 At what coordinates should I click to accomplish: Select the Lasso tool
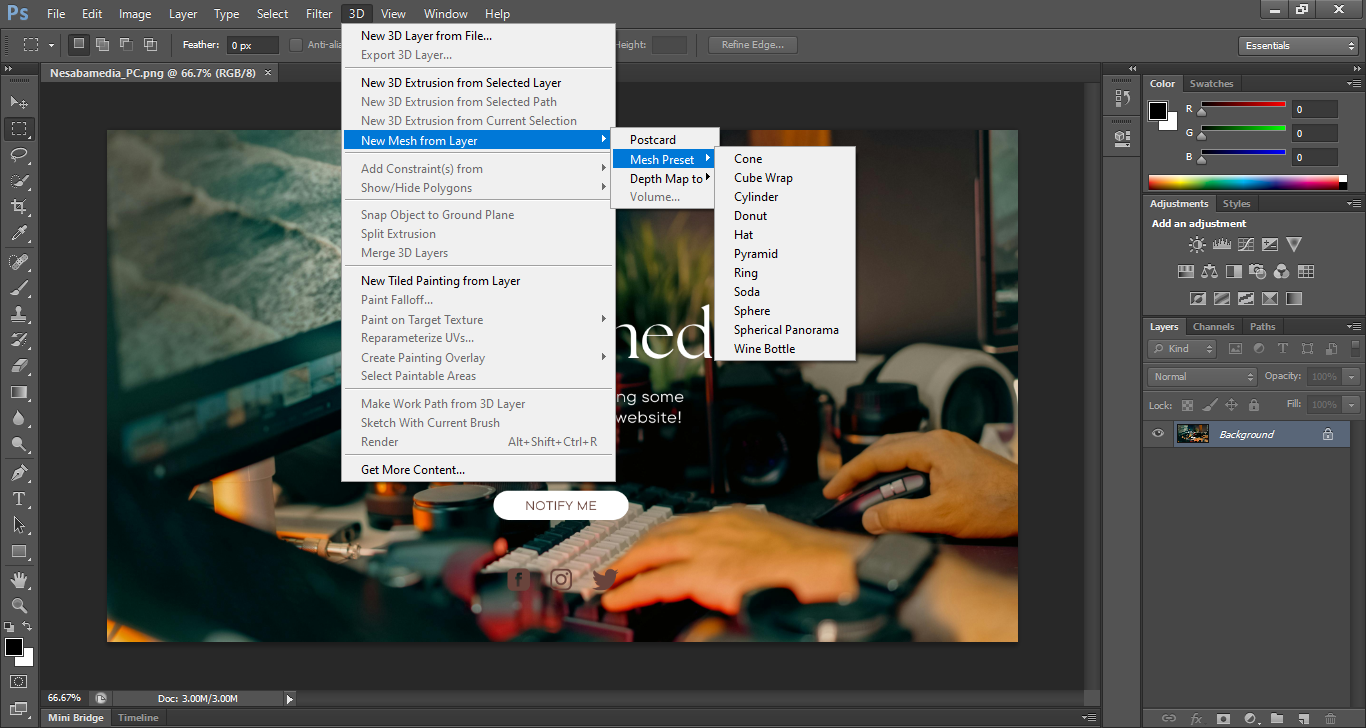click(19, 155)
